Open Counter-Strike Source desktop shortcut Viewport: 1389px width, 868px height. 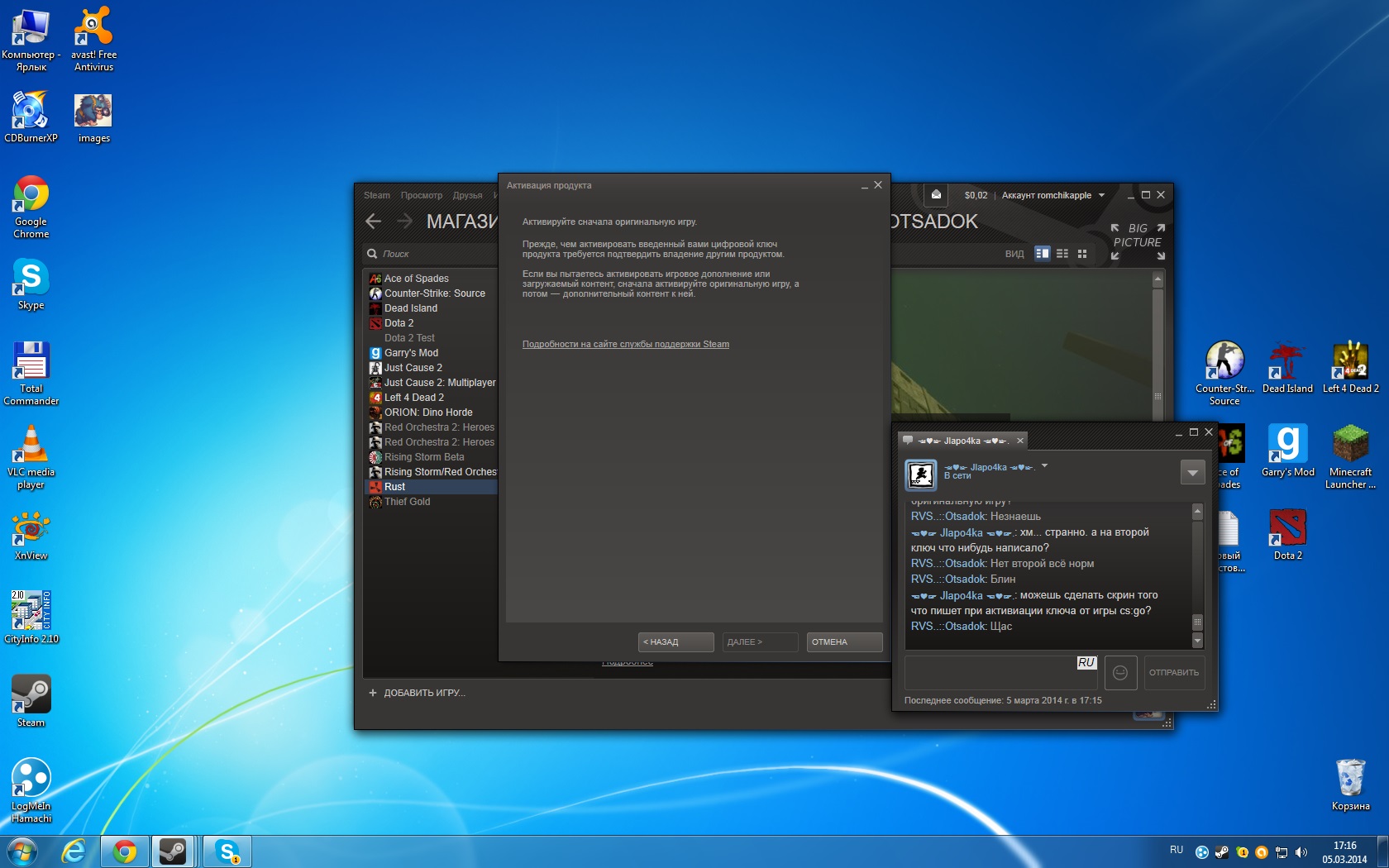coord(1224,373)
